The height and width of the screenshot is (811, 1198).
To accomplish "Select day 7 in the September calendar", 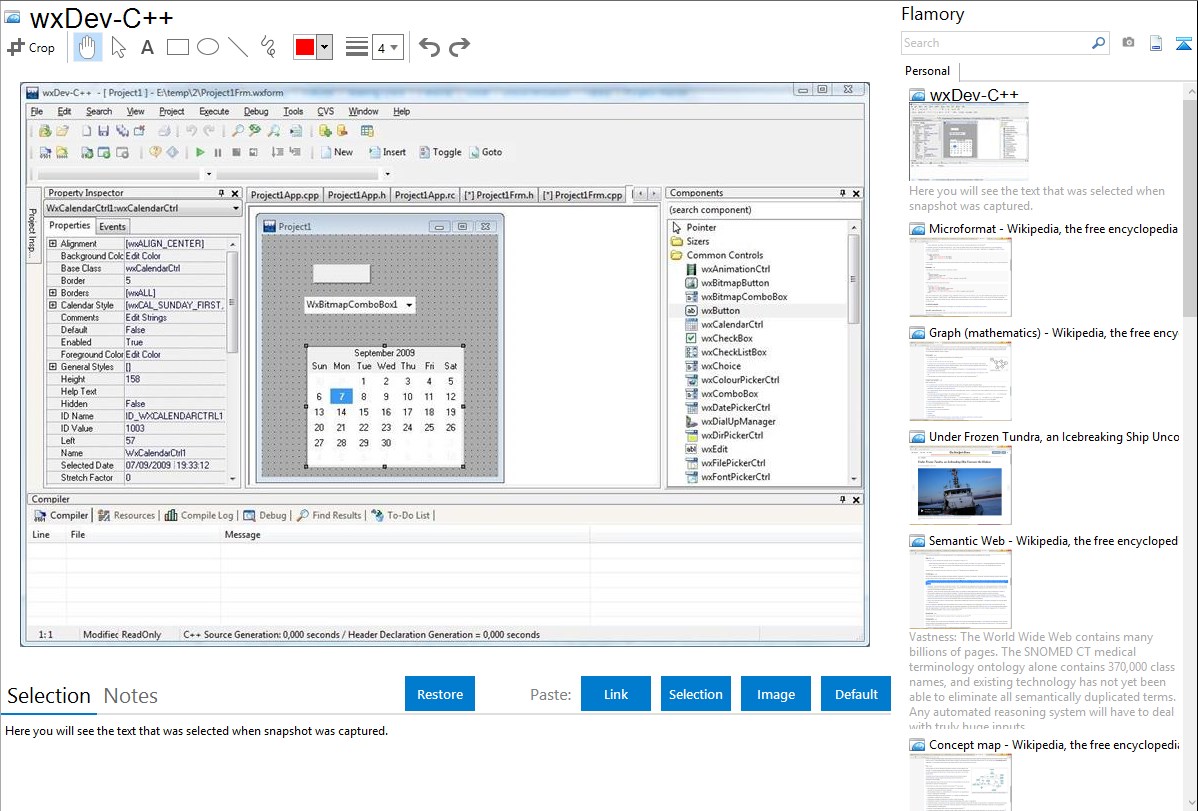I will point(341,397).
